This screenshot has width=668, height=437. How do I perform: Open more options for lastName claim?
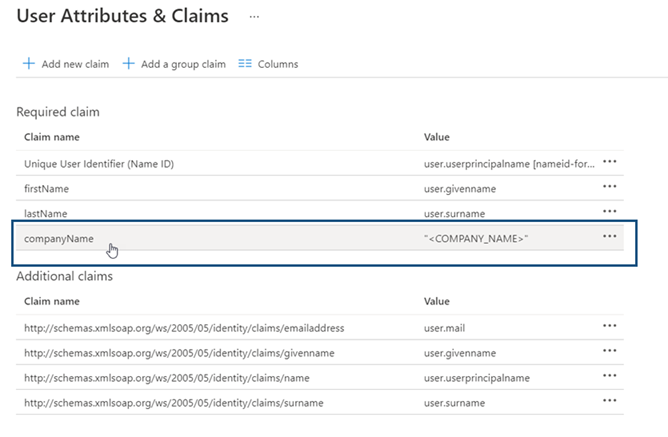[x=609, y=212]
